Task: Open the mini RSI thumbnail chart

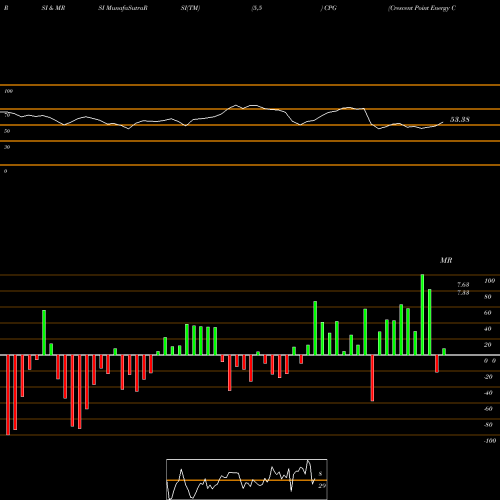Action: 247,479
